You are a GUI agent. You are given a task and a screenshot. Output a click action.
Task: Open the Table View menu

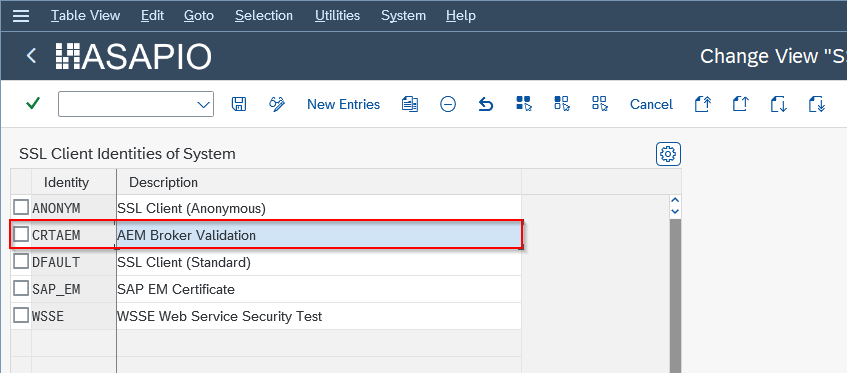(x=85, y=16)
